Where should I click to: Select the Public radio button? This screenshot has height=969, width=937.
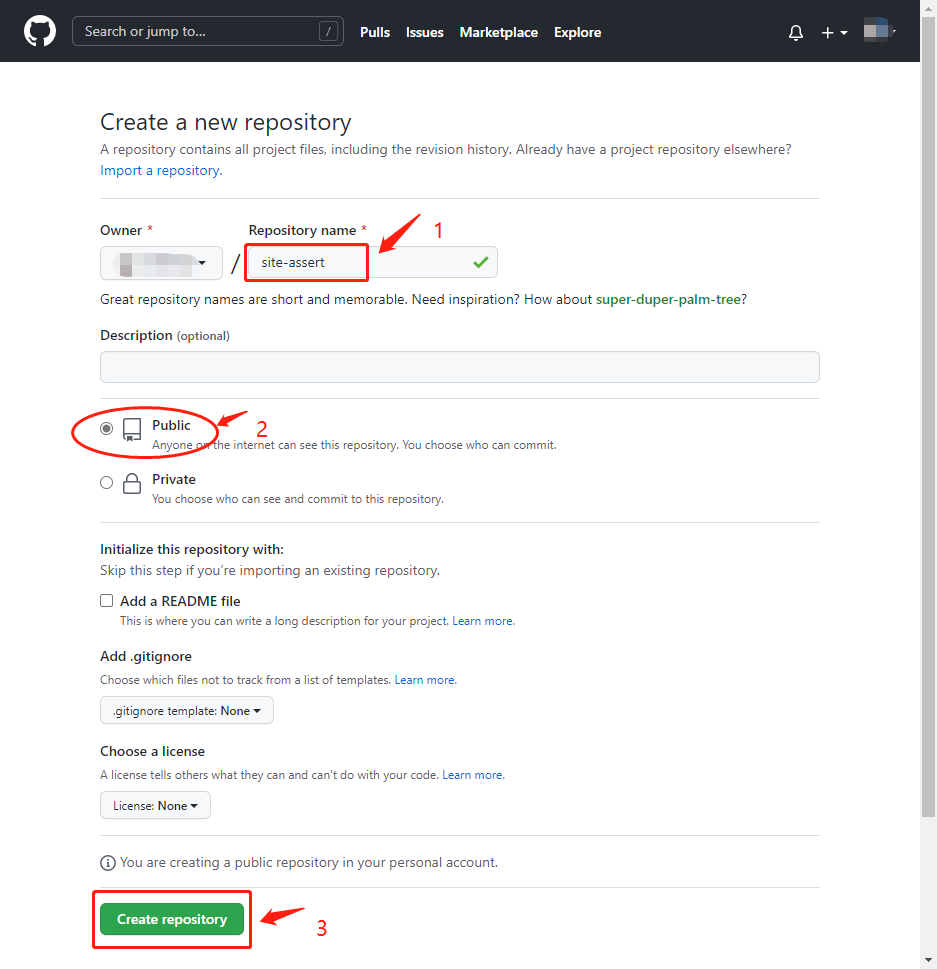[107, 428]
